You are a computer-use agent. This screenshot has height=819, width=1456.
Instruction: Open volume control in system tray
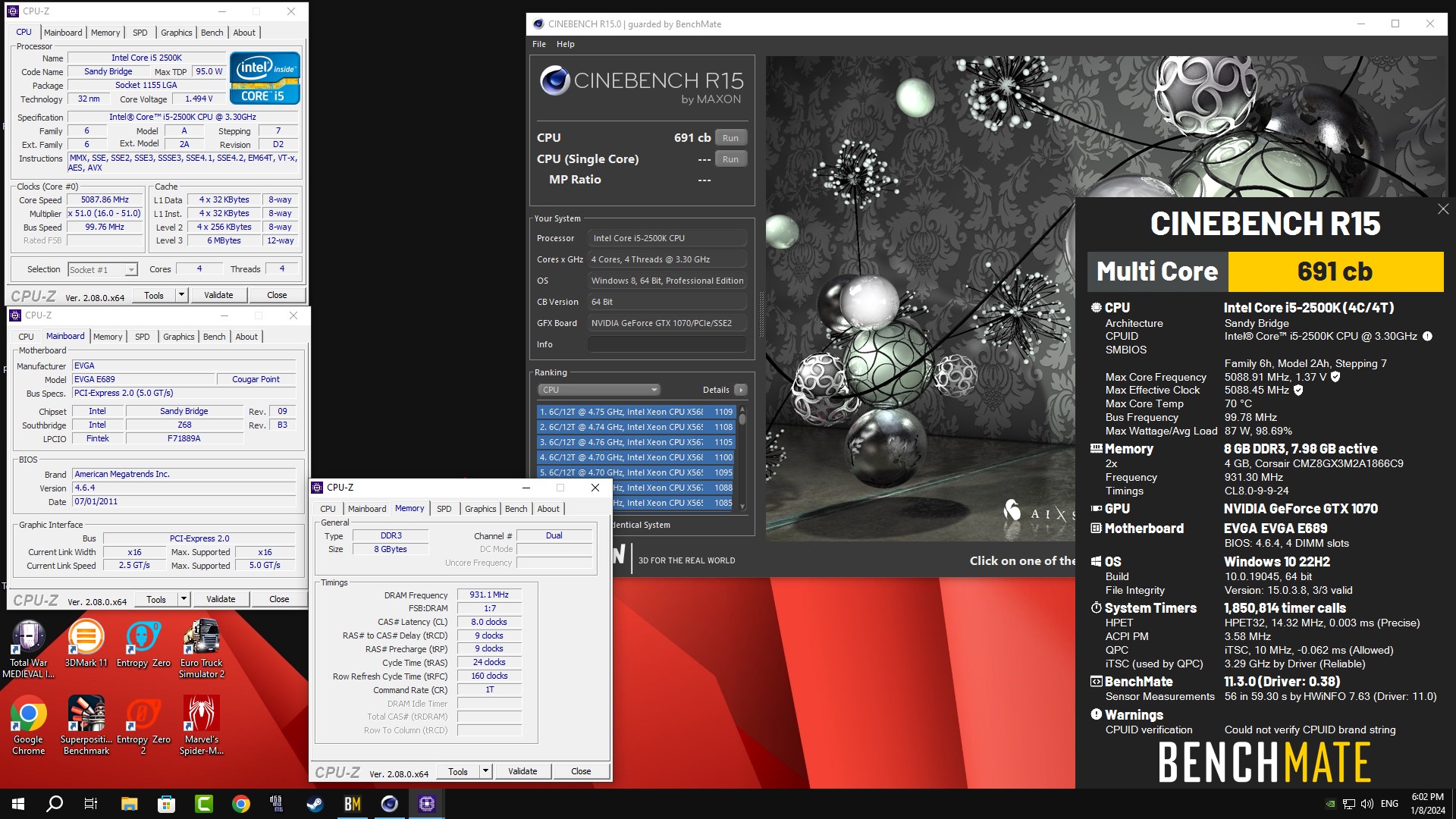click(1367, 804)
